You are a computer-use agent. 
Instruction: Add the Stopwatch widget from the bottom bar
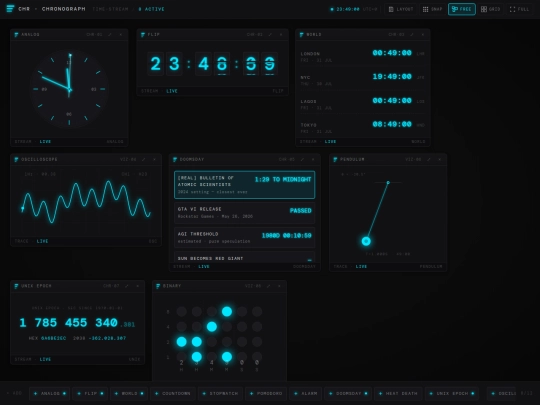point(220,393)
